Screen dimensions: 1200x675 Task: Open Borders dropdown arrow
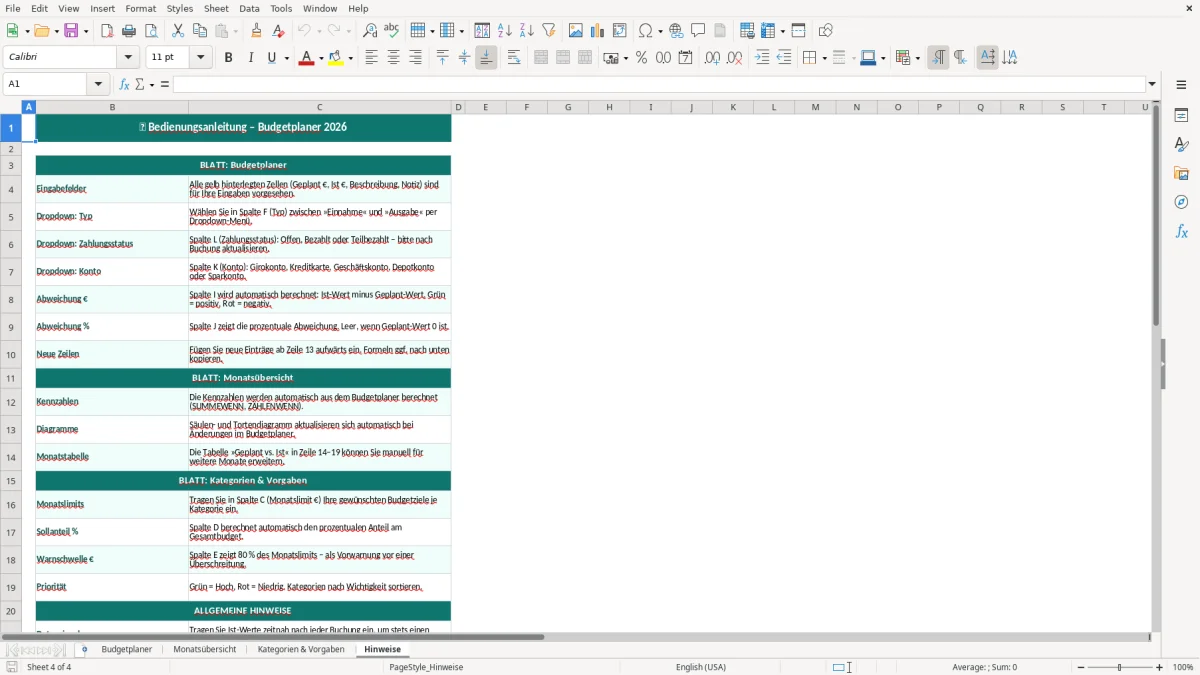point(824,58)
